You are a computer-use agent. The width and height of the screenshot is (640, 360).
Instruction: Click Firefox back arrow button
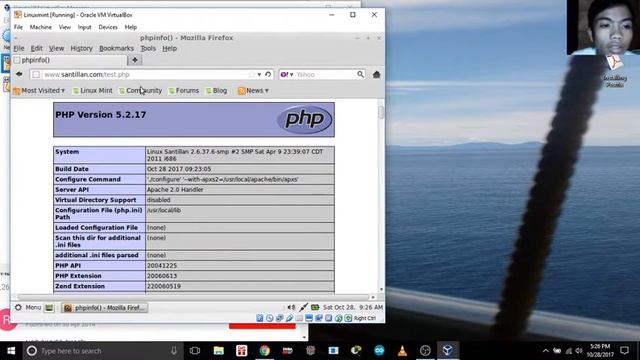pyautogui.click(x=19, y=74)
